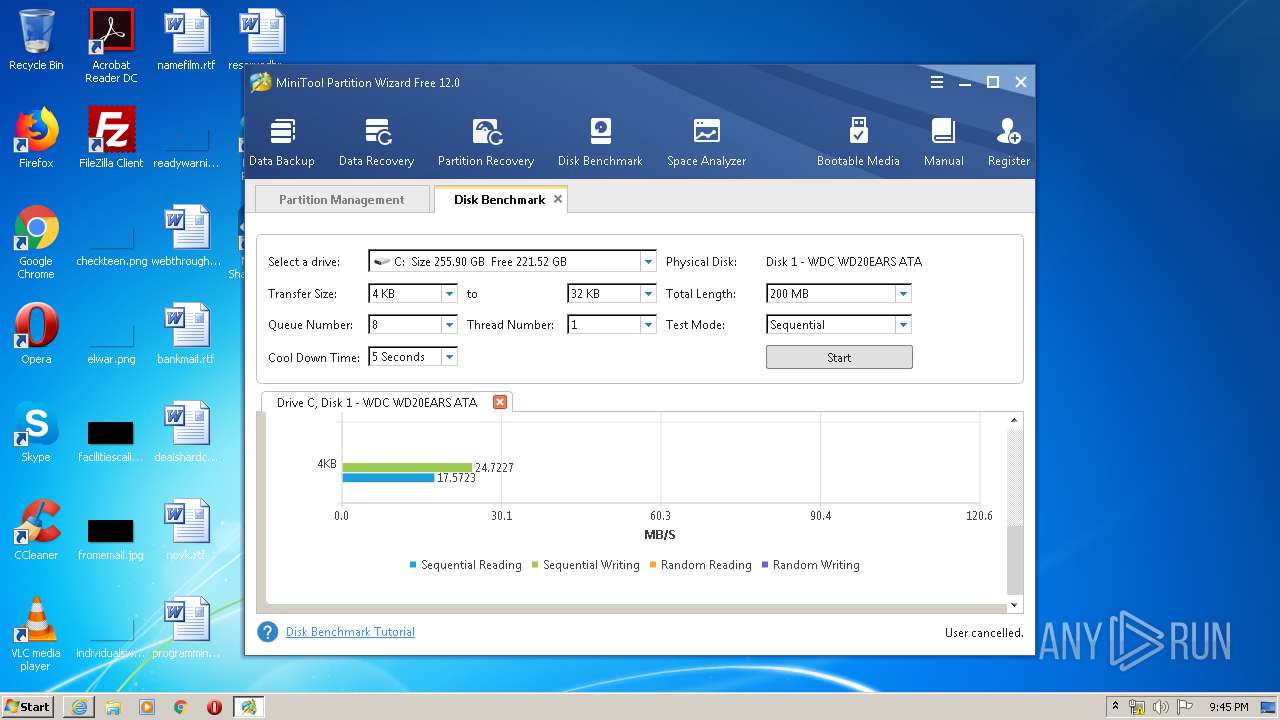
Task: Open FileZilla Client shortcut
Action: point(111,138)
